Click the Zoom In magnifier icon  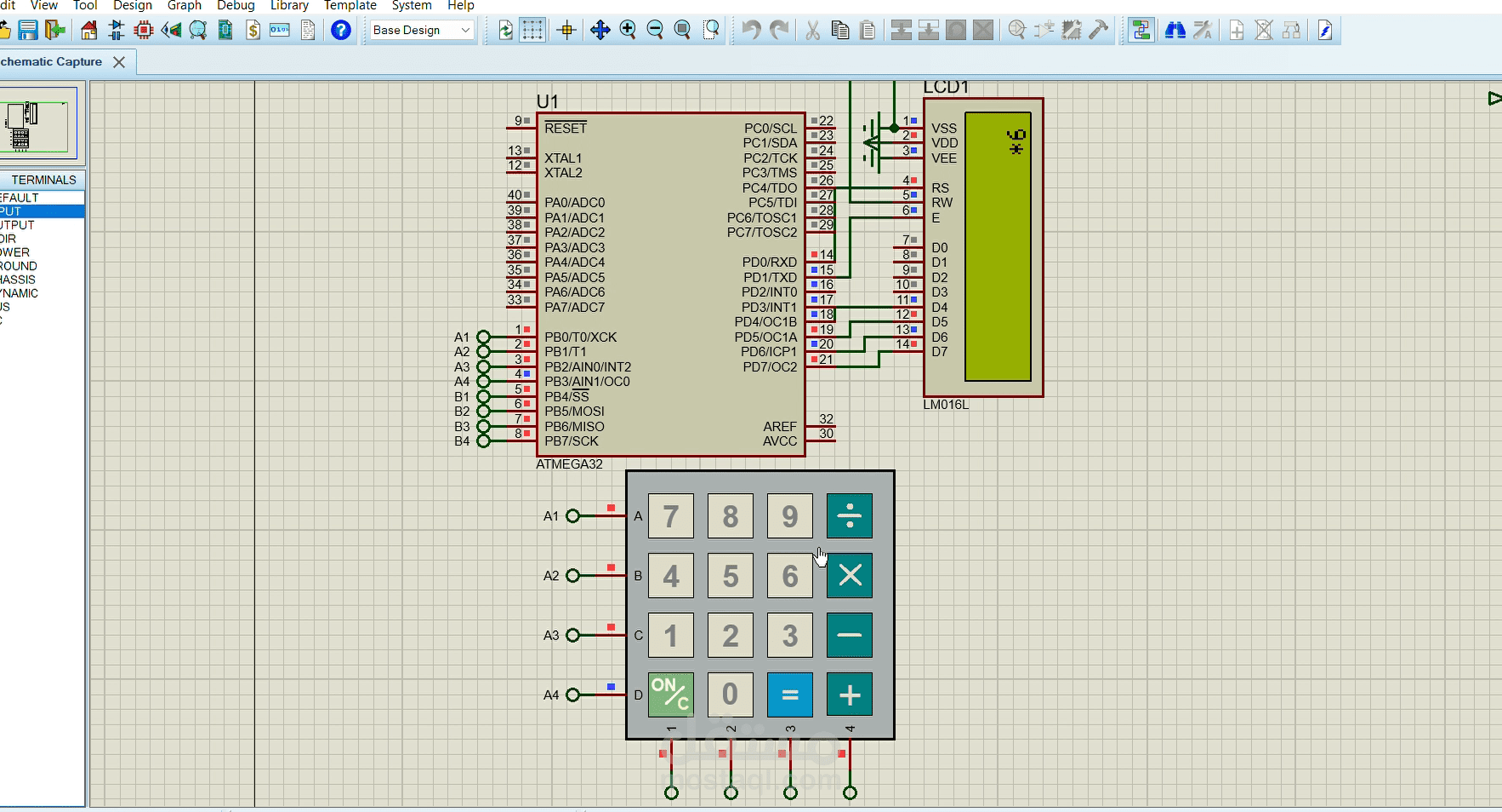click(628, 31)
